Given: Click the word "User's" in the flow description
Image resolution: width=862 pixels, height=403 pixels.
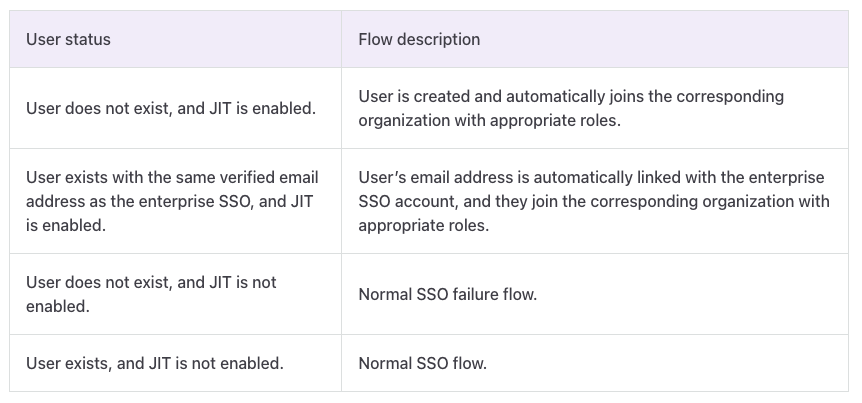Looking at the screenshot, I should click(x=381, y=178).
